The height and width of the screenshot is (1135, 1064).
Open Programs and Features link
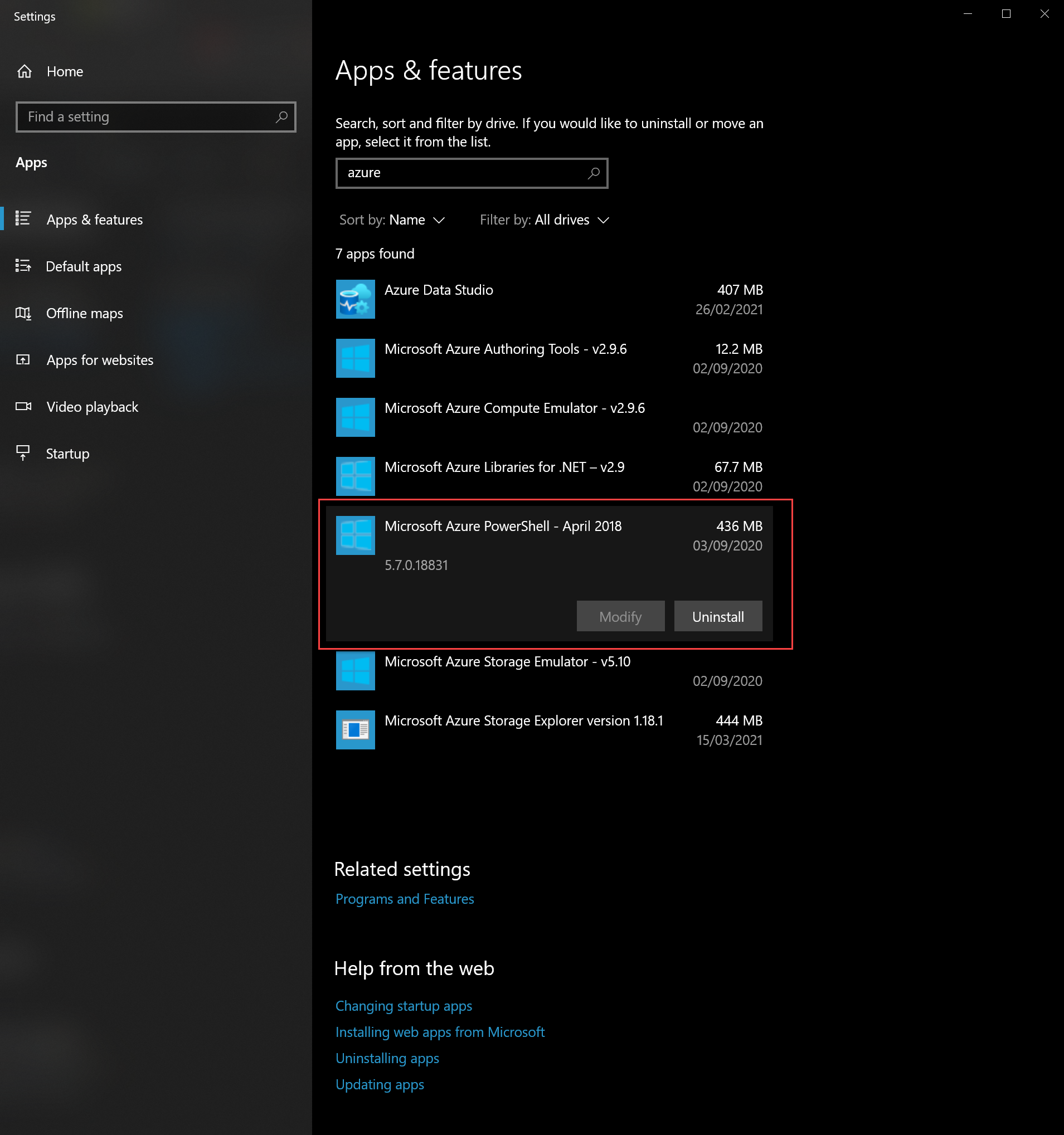[x=404, y=899]
